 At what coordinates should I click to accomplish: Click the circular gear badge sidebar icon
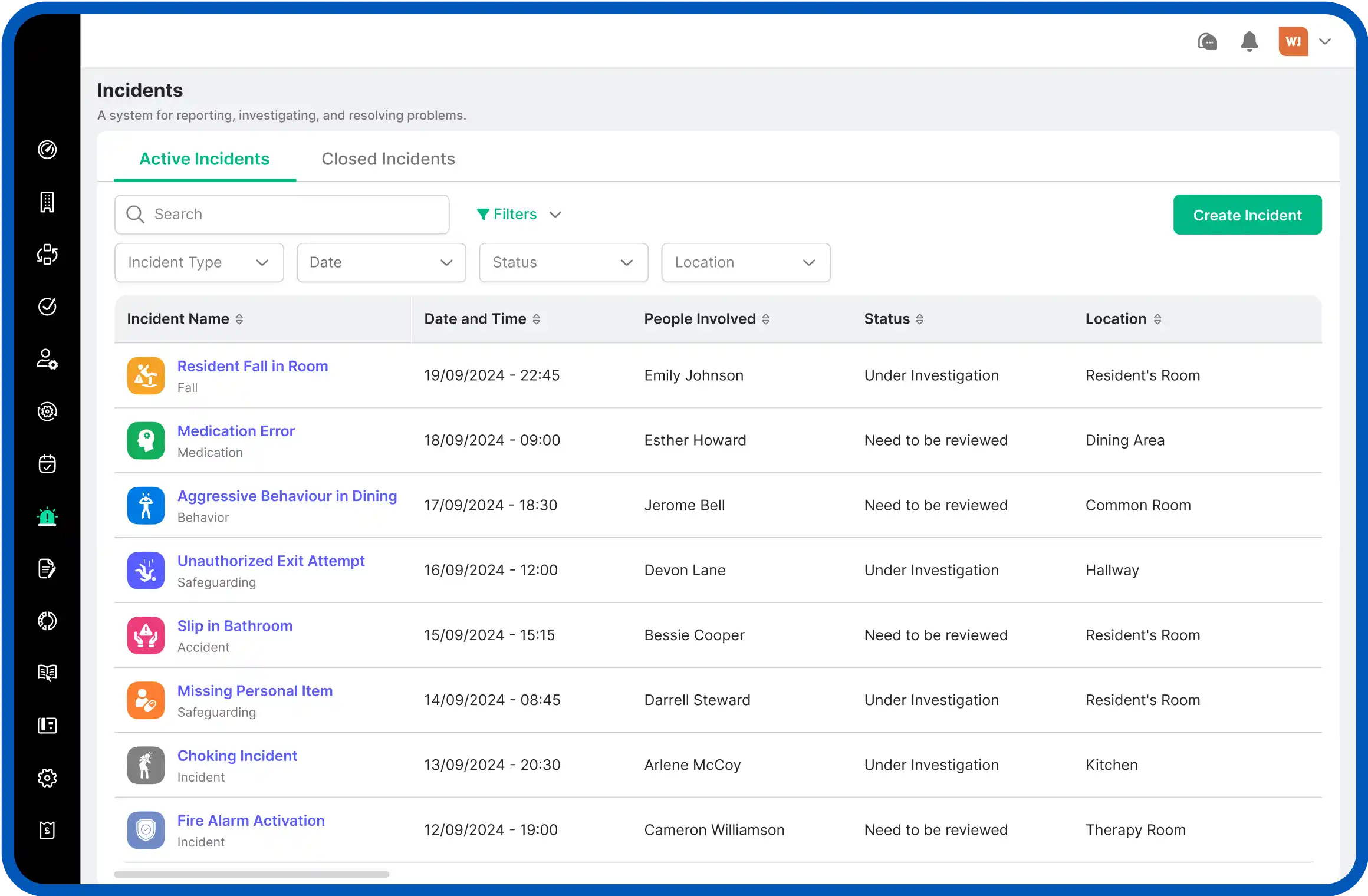pyautogui.click(x=47, y=411)
